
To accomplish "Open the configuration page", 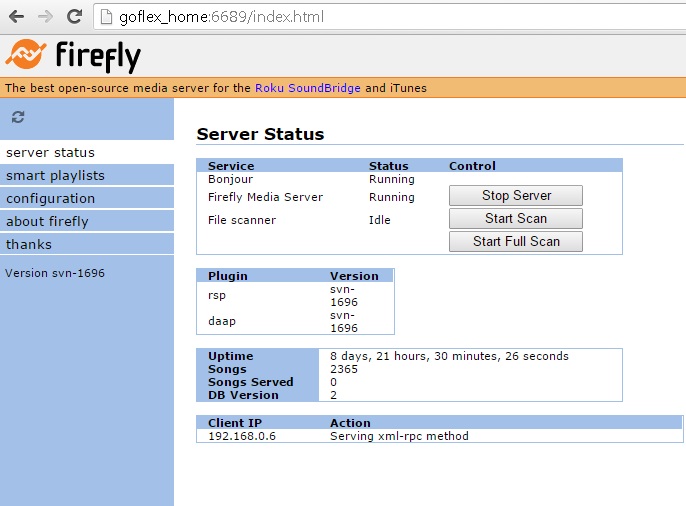I will 87,198.
